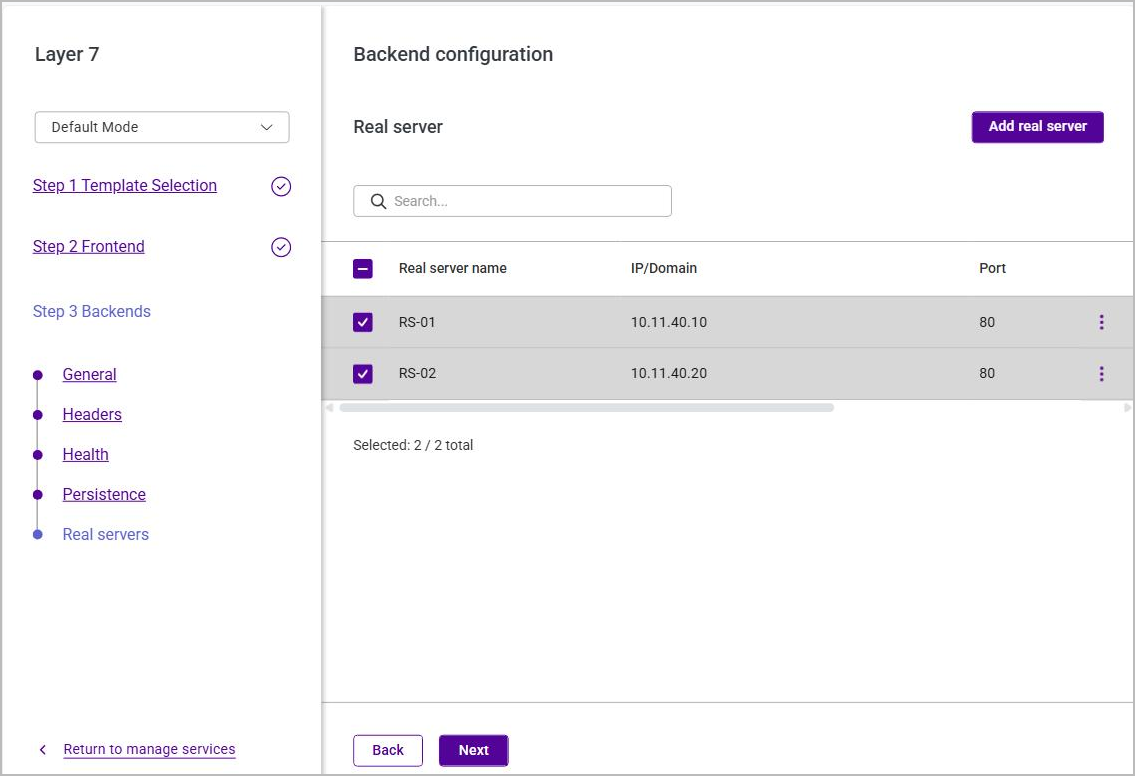Open the Headers backend section
This screenshot has height=776, width=1135.
coord(92,414)
